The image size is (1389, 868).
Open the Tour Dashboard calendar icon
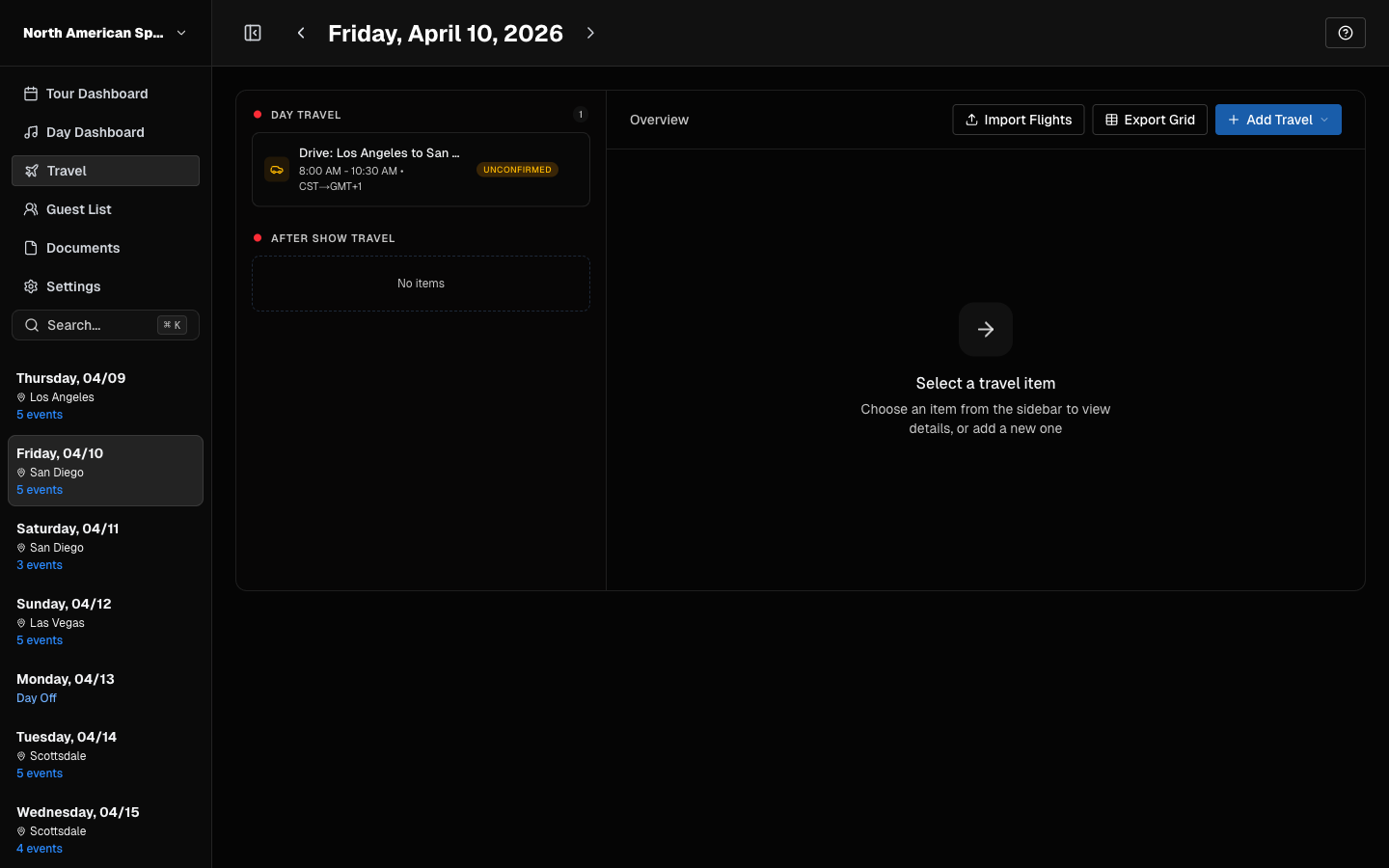pos(30,93)
